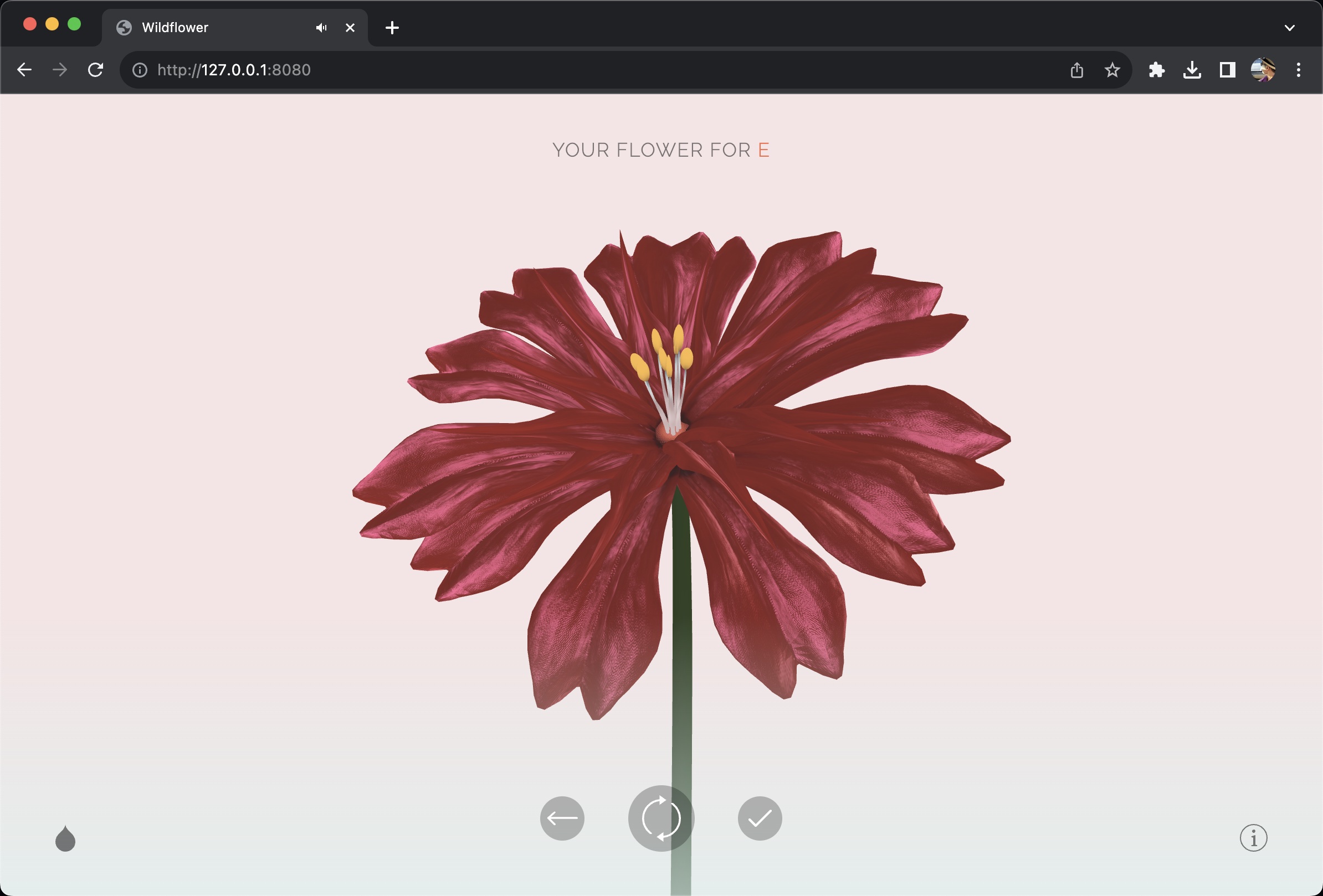Bookmark page with star icon

pyautogui.click(x=1112, y=70)
